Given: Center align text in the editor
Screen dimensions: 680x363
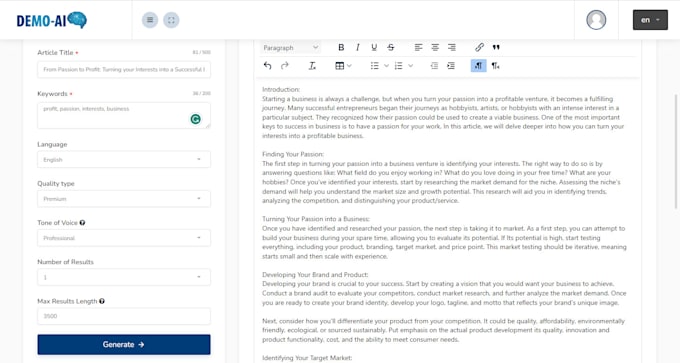Looking at the screenshot, I should pos(435,47).
